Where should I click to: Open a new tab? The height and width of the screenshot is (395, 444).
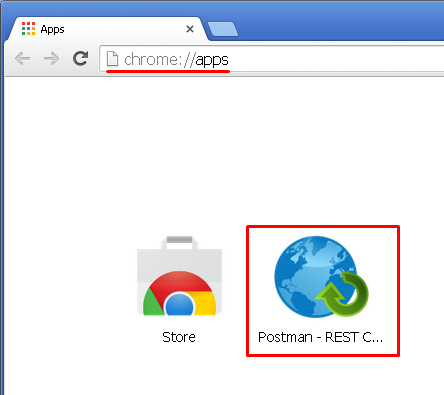click(x=223, y=29)
